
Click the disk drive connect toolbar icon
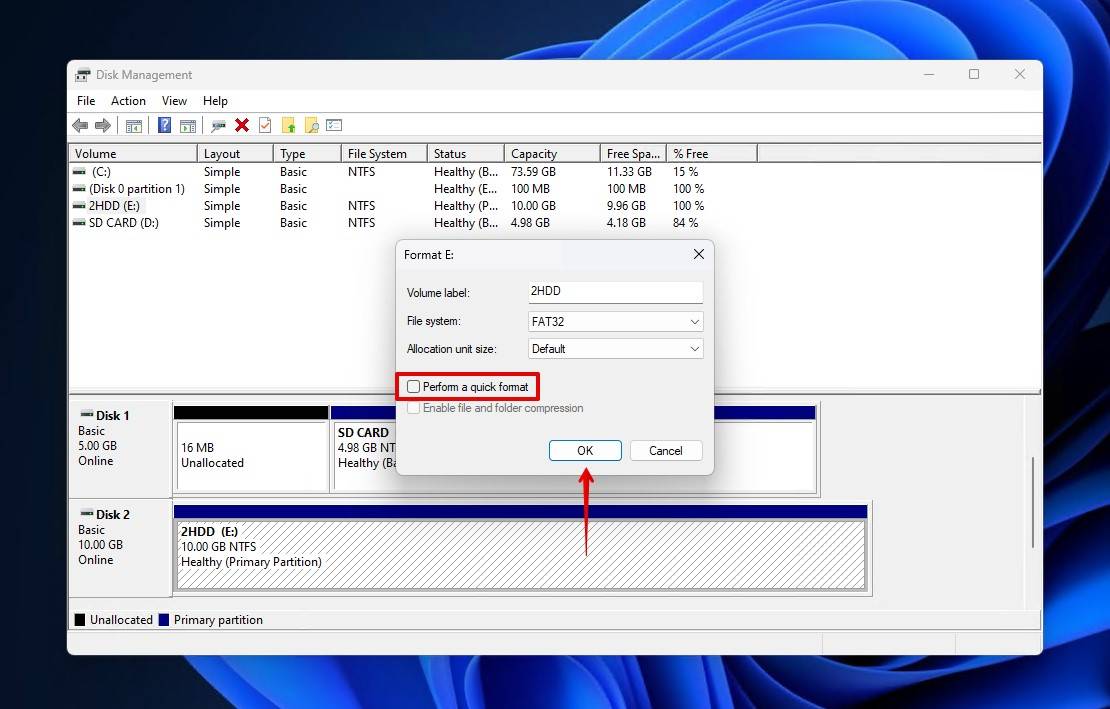click(x=218, y=125)
